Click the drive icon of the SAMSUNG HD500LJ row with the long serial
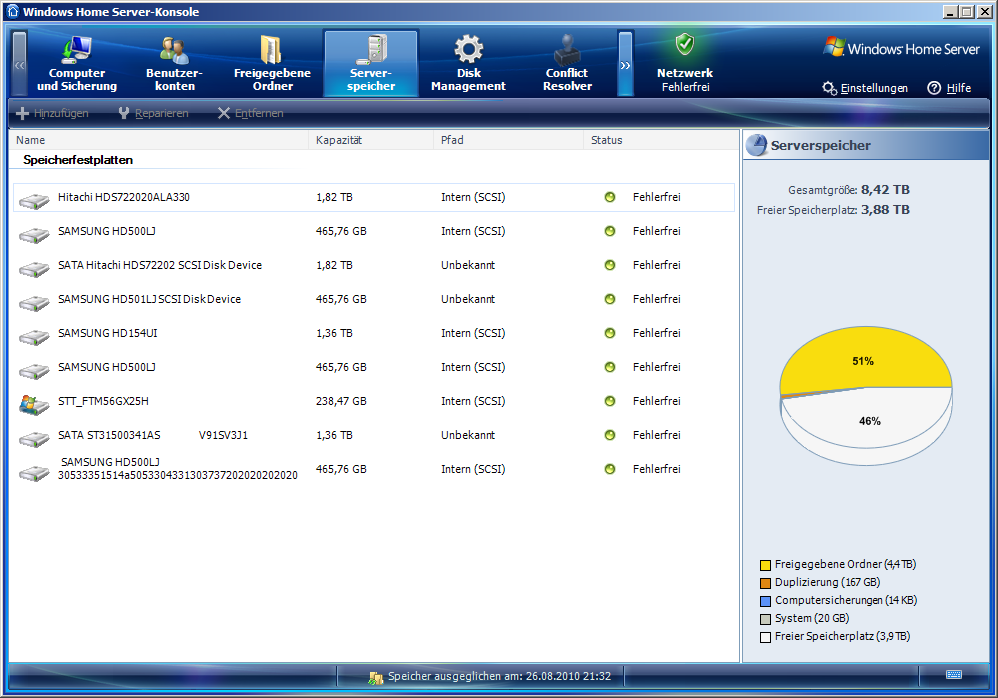Image resolution: width=998 pixels, height=698 pixels. [x=34, y=473]
